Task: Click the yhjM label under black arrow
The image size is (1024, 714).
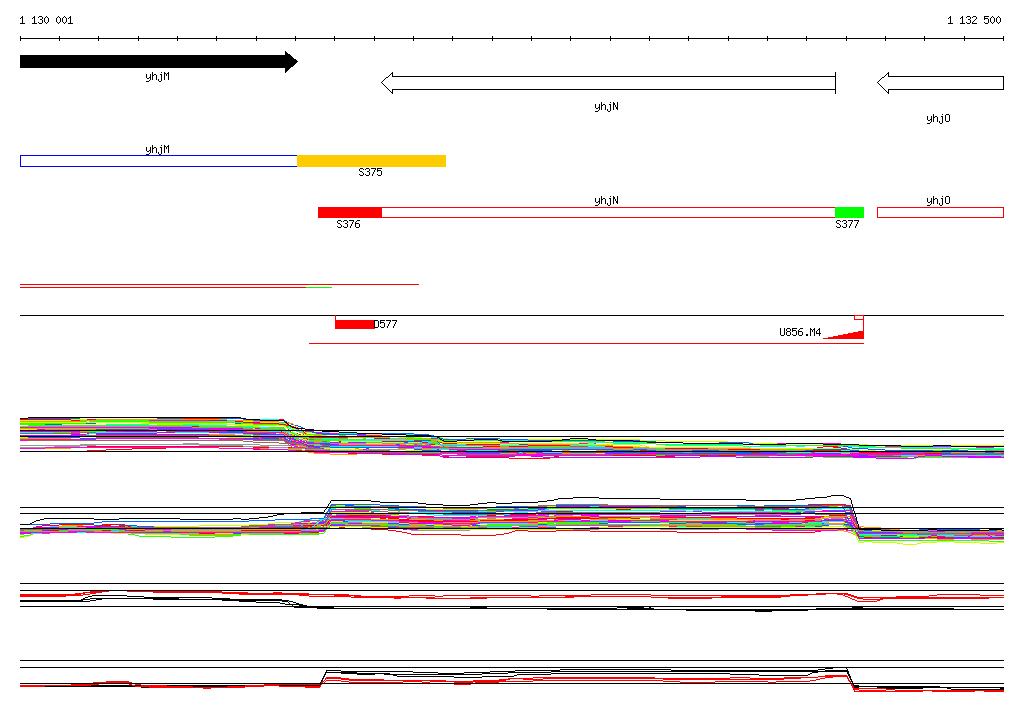Action: point(157,77)
